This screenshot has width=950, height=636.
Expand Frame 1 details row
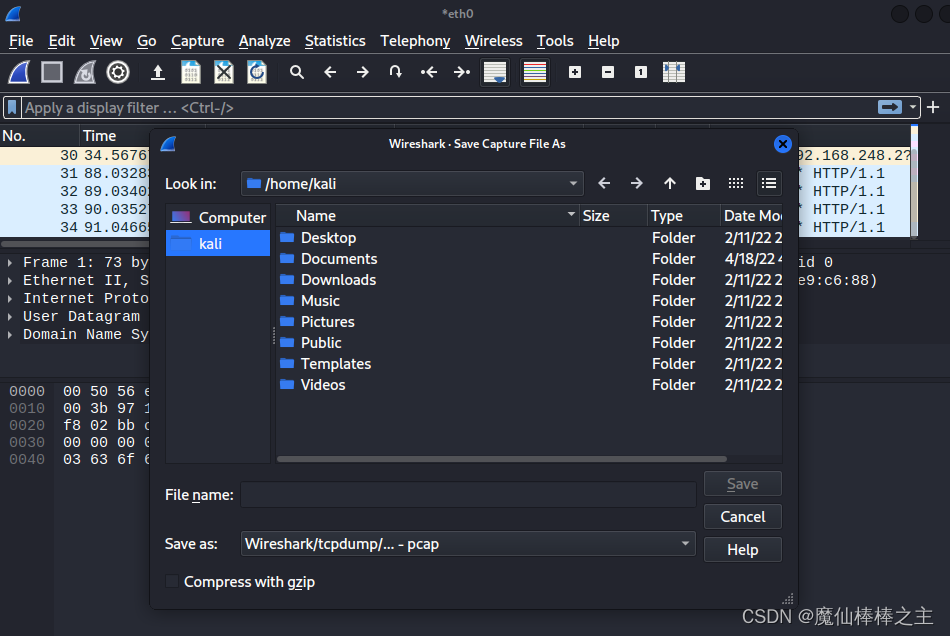click(x=10, y=262)
